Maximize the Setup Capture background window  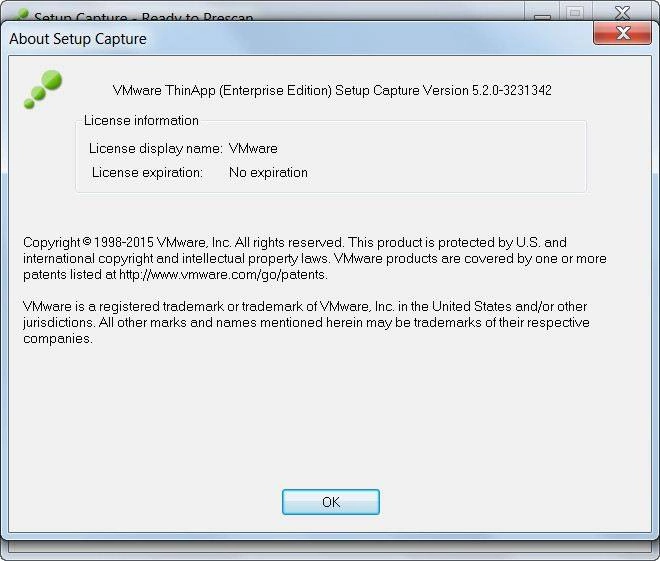575,13
